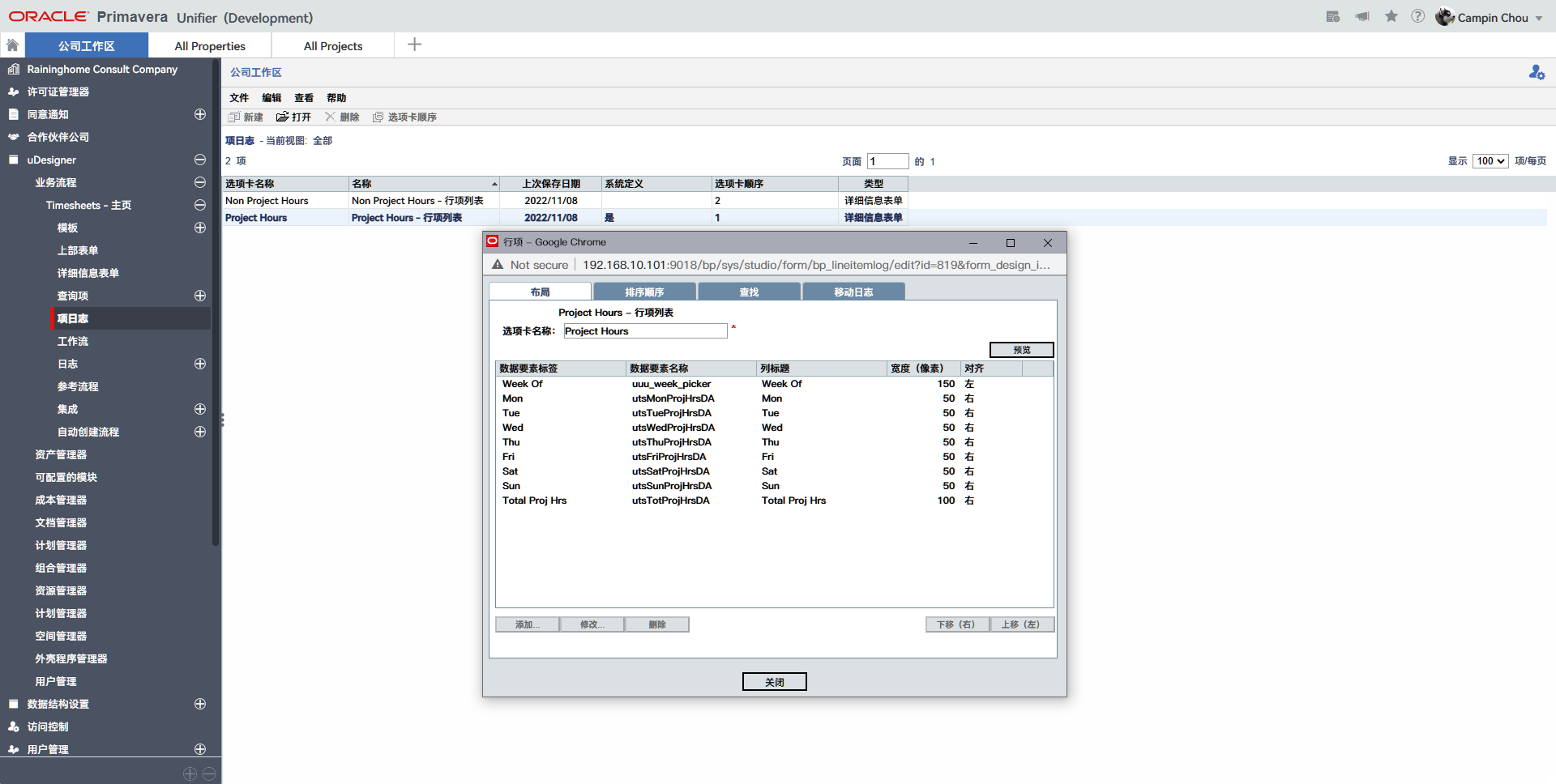
Task: Open the Campin Chou user menu arrow
Action: [x=1539, y=18]
